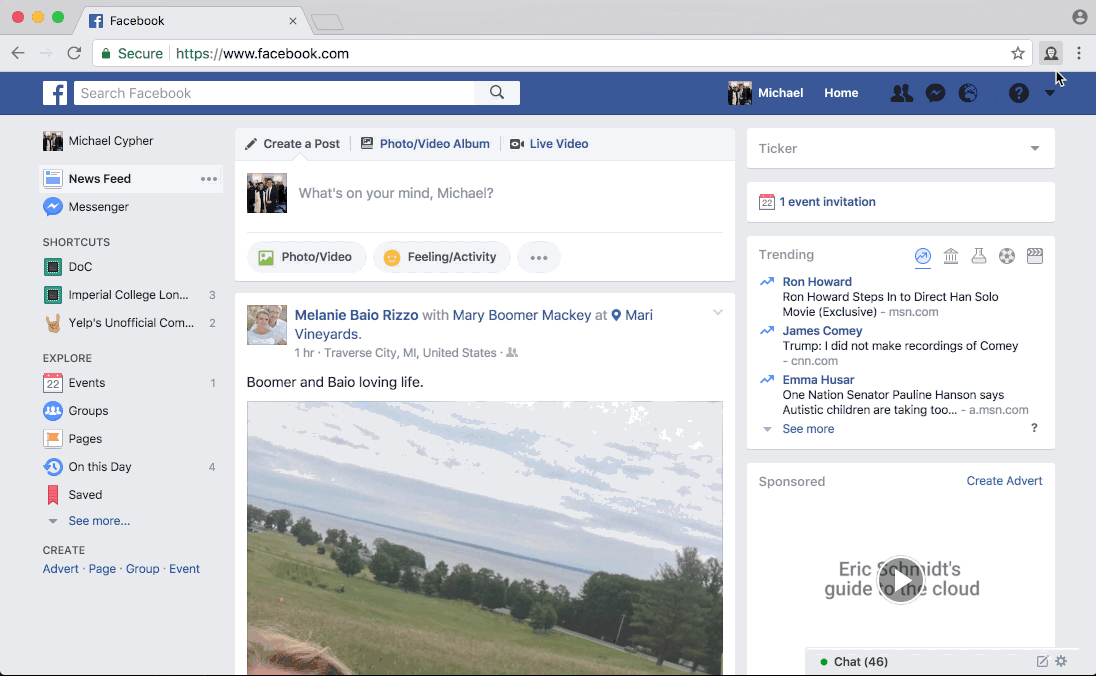Reload the page with refresh icon
1096x676 pixels.
(x=74, y=53)
